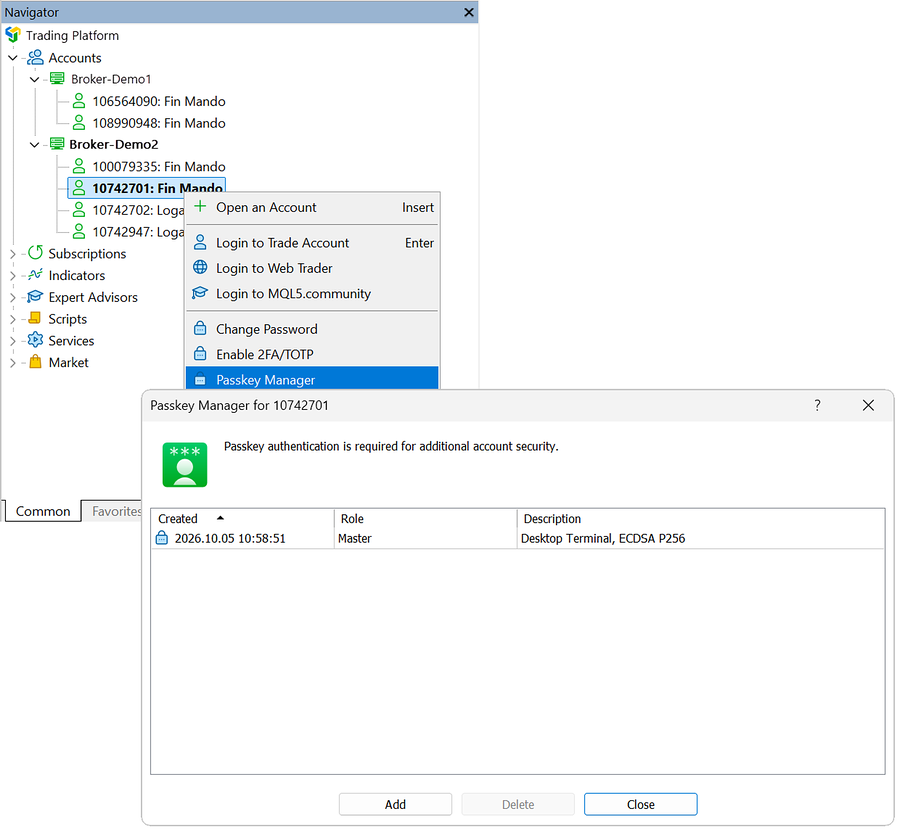
Task: Collapse the Broker-Demo1 node
Action: 34,79
